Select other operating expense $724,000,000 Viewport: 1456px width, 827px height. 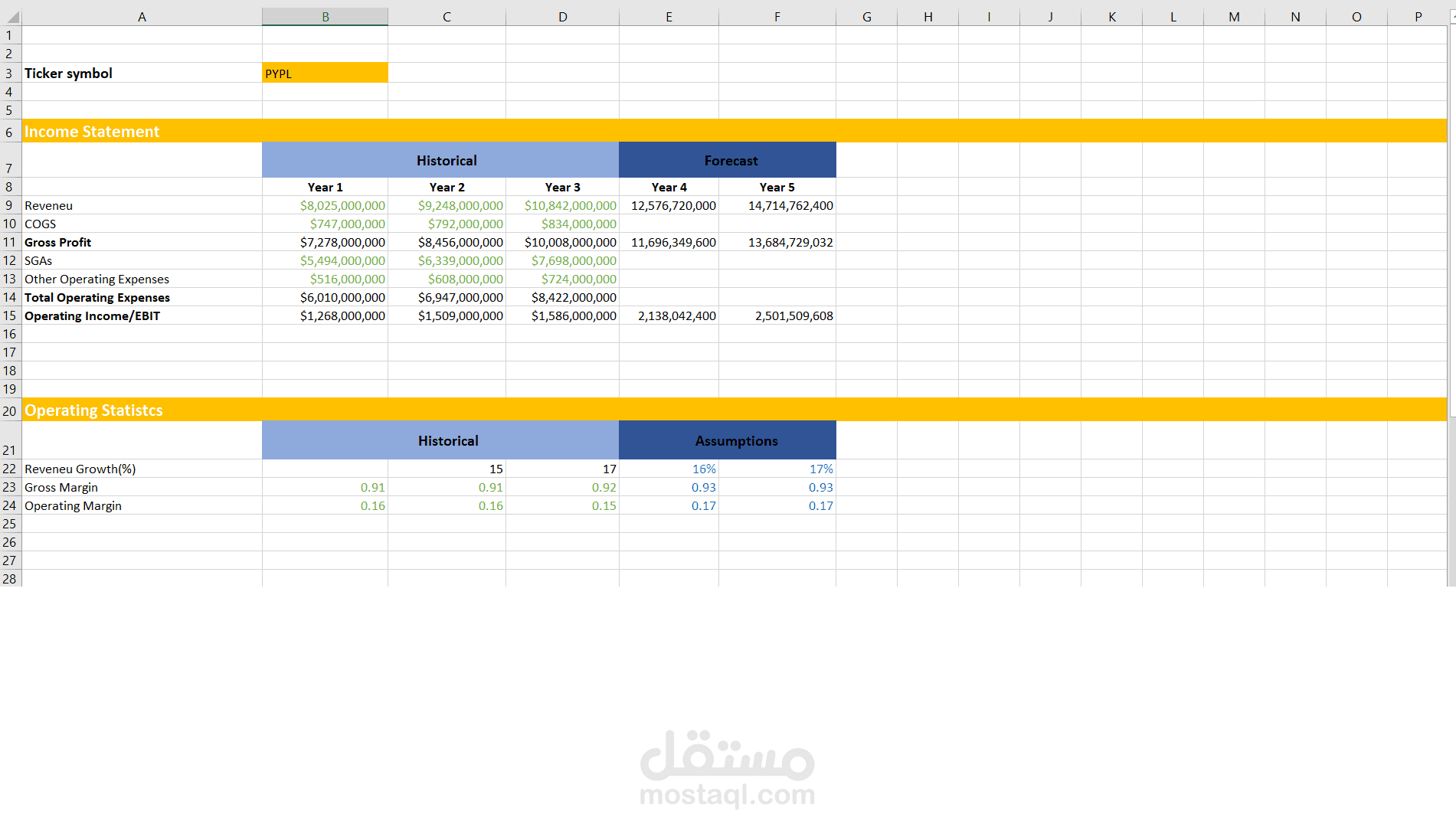point(562,279)
